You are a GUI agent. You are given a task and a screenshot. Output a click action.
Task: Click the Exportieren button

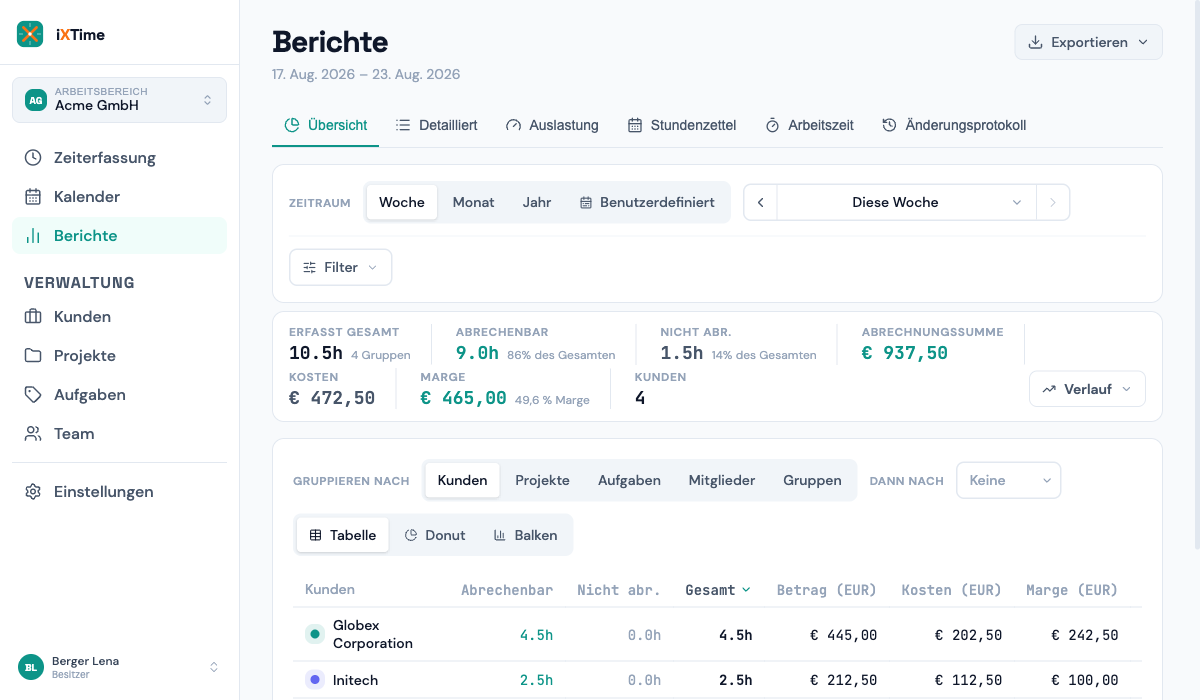[x=1088, y=42]
